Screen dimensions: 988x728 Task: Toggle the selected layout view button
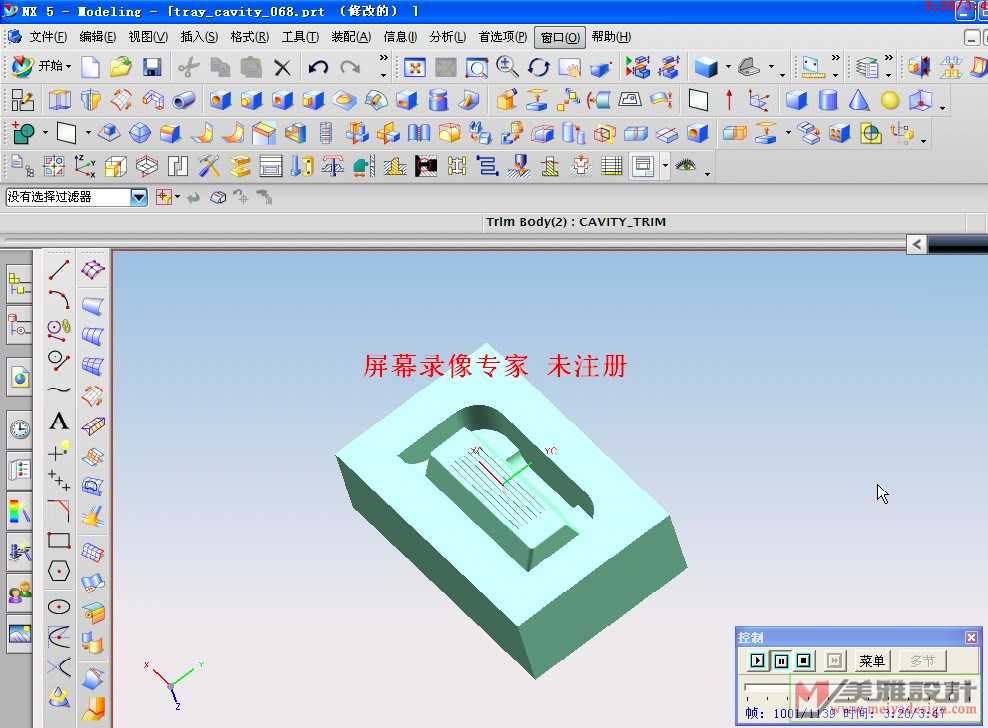click(x=643, y=166)
